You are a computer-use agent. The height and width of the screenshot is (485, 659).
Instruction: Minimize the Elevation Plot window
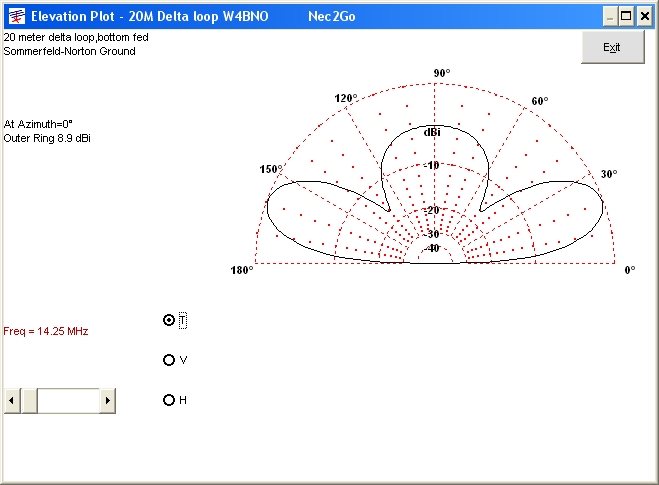tap(610, 16)
